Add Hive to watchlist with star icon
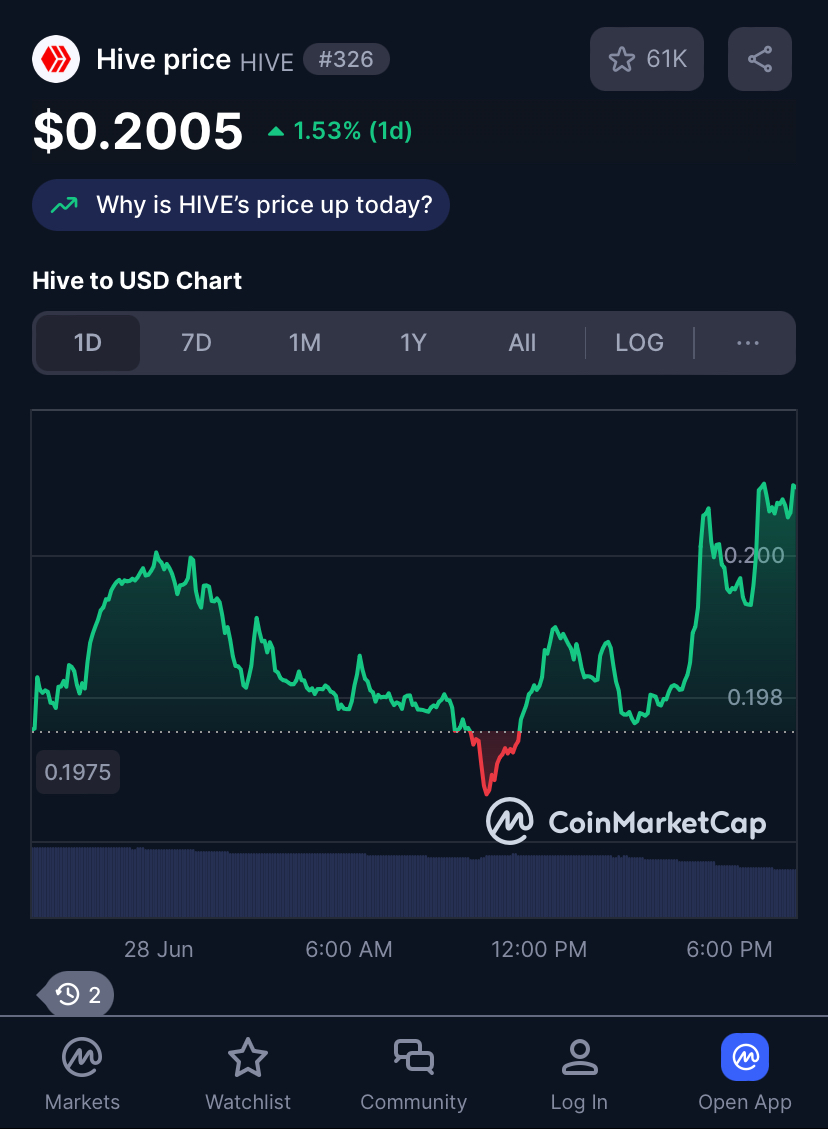 (647, 59)
